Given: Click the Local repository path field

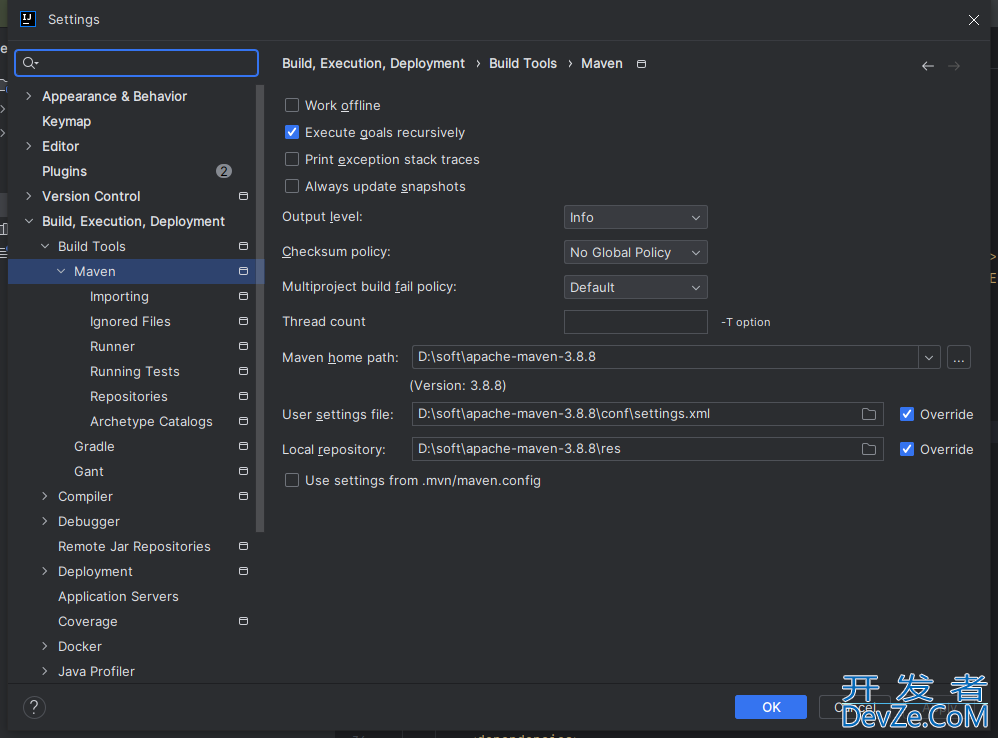Looking at the screenshot, I should 647,449.
